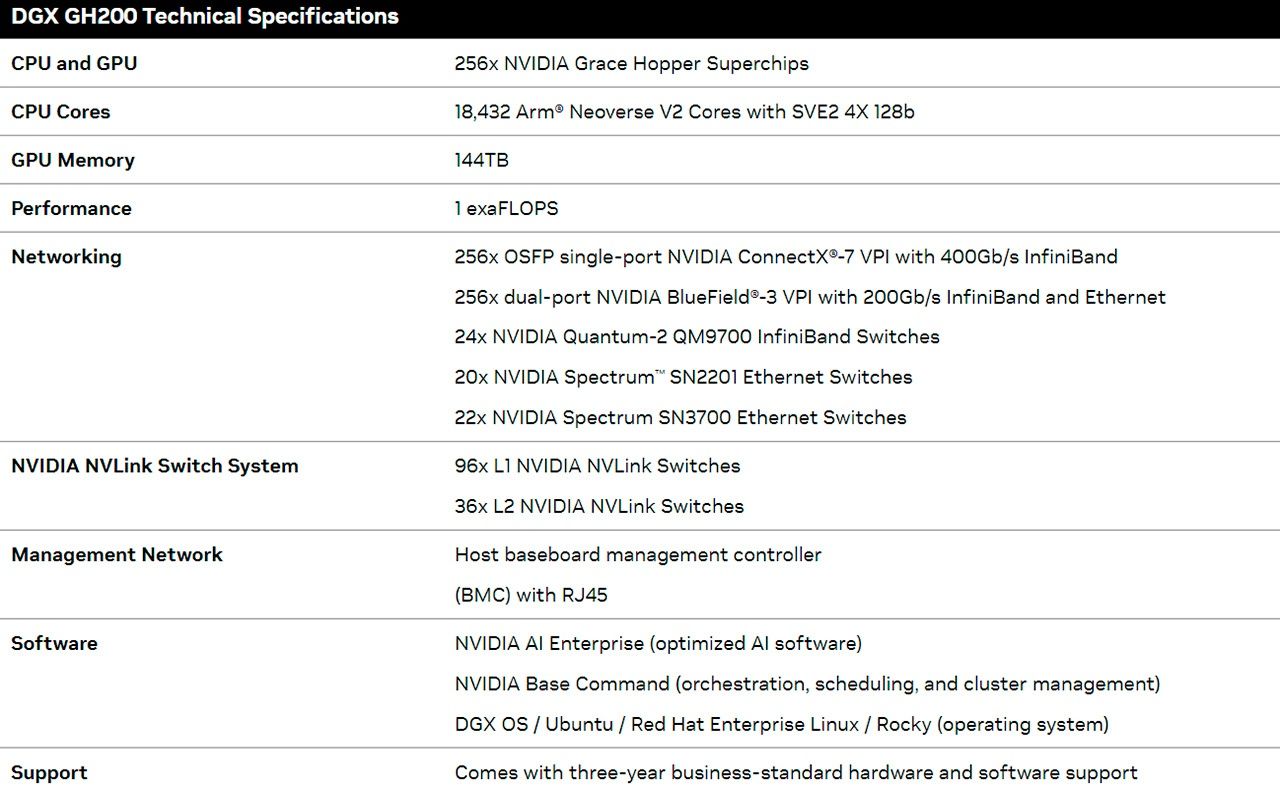This screenshot has height=791, width=1280.
Task: Click the Management Network label
Action: click(117, 554)
